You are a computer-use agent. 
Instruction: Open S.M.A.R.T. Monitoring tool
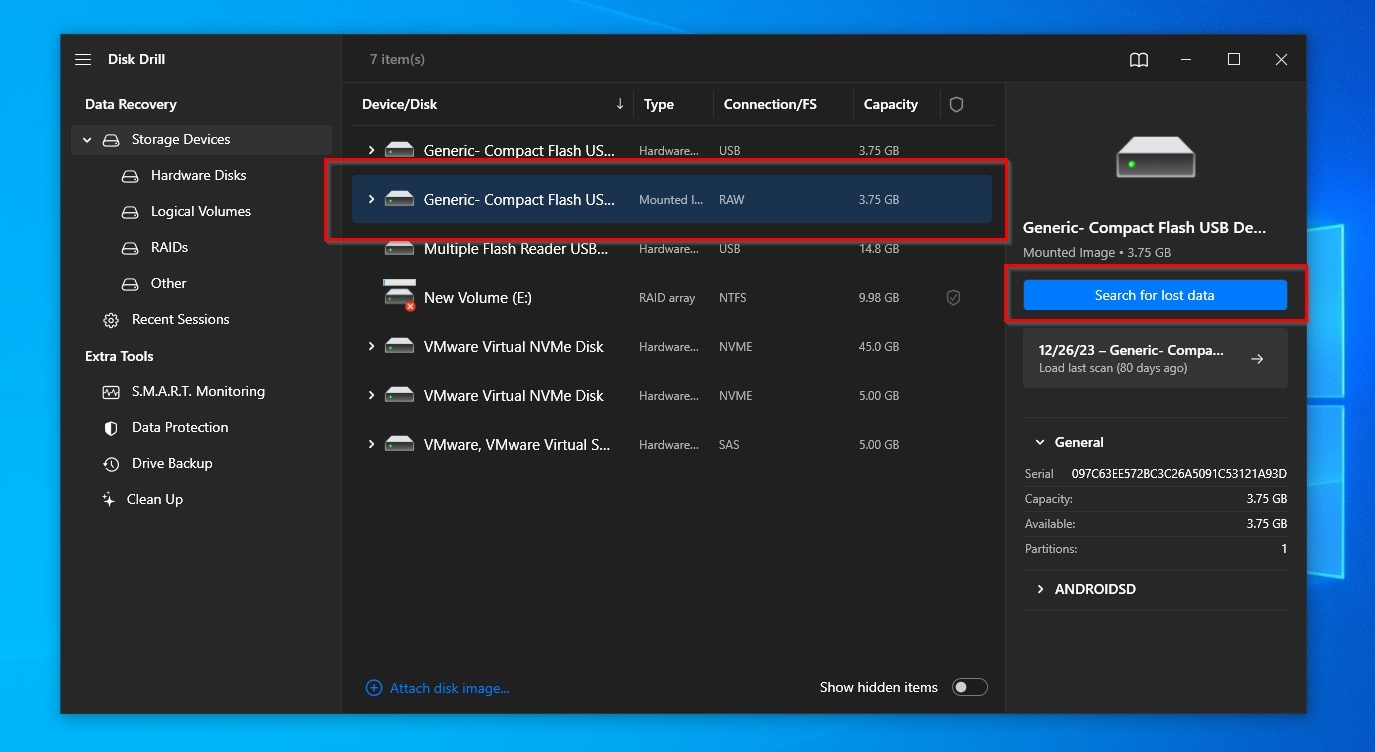point(198,392)
